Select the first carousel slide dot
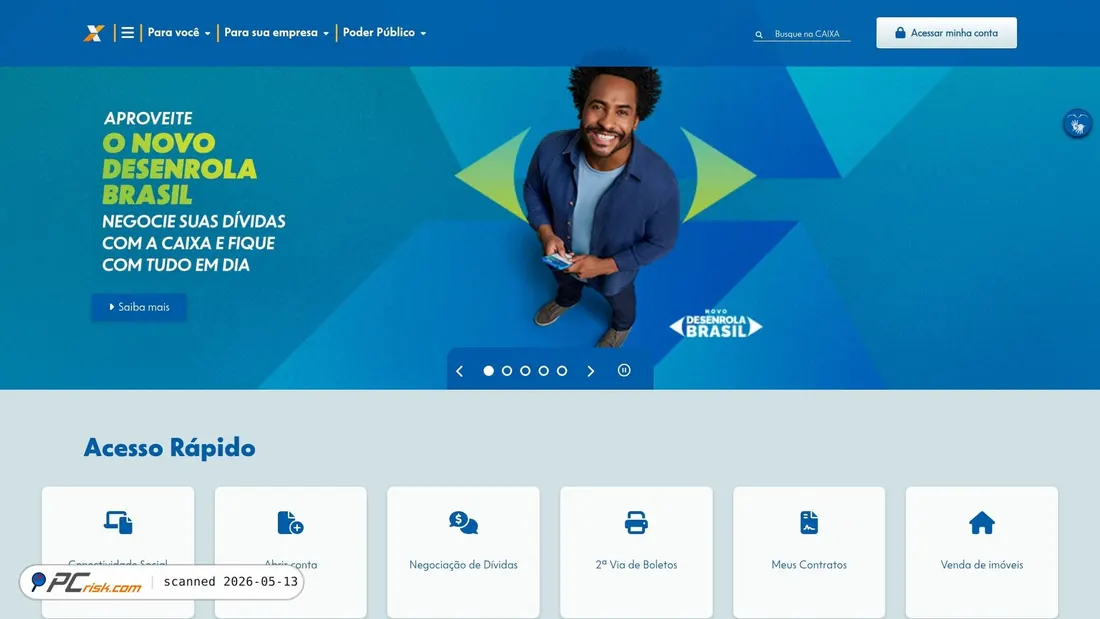Screen dimensions: 1100x619 (x=489, y=371)
